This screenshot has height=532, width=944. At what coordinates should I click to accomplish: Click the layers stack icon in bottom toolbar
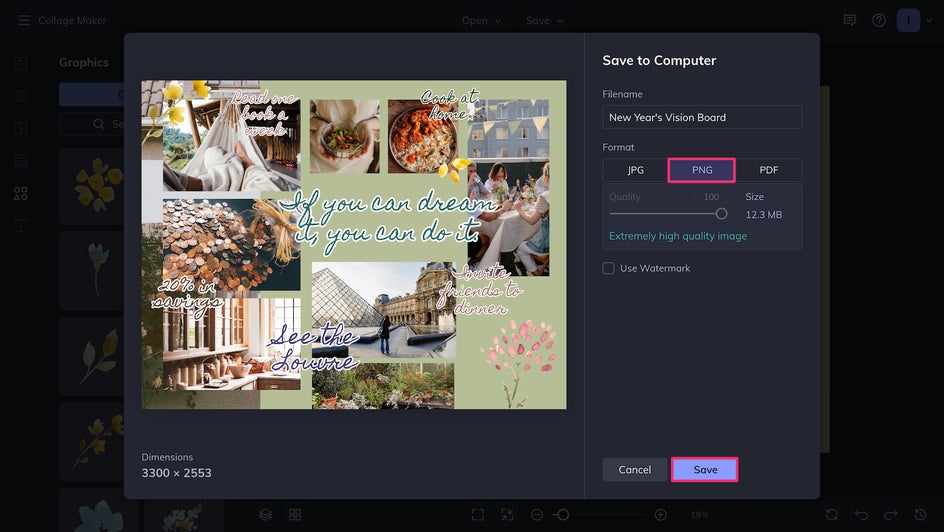coord(266,515)
